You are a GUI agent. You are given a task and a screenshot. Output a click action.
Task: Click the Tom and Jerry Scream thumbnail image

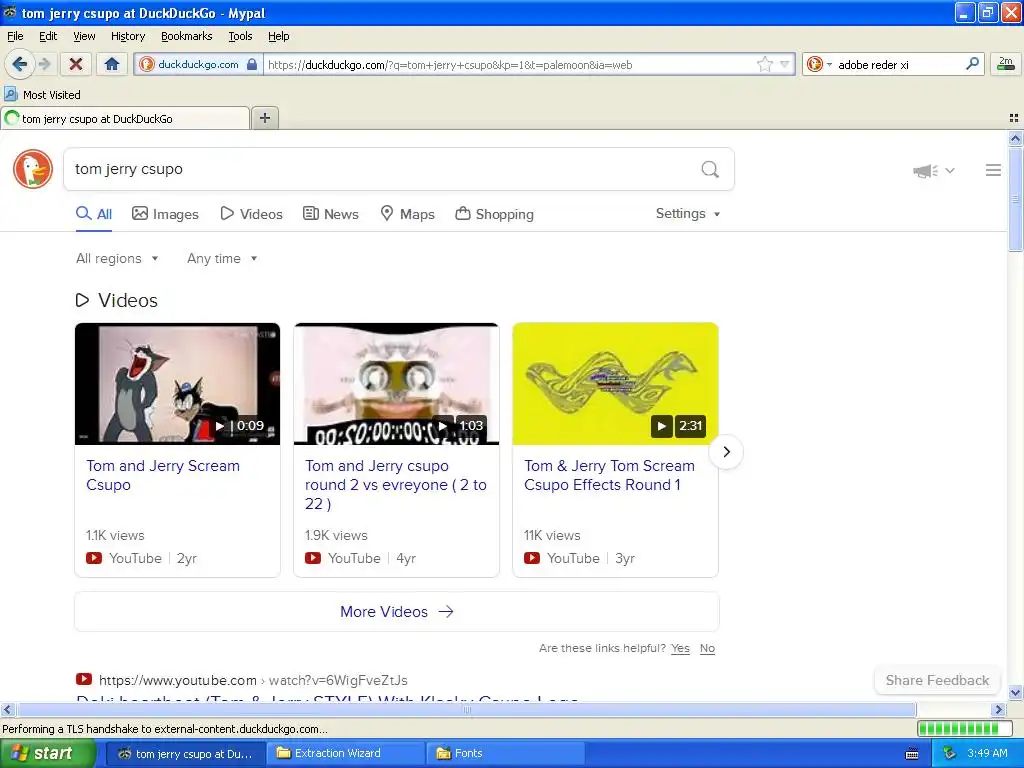[178, 384]
